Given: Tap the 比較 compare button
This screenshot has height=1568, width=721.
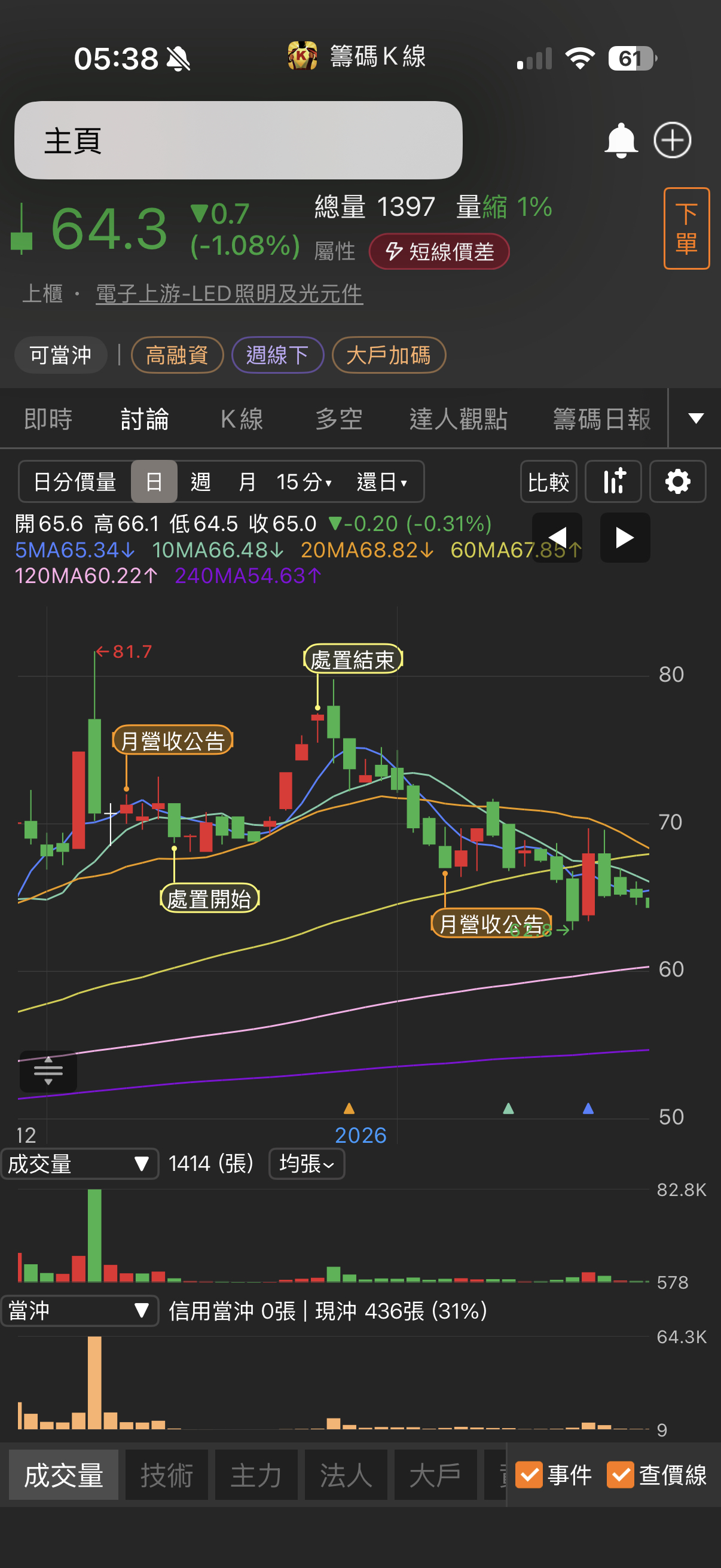Looking at the screenshot, I should (x=549, y=481).
